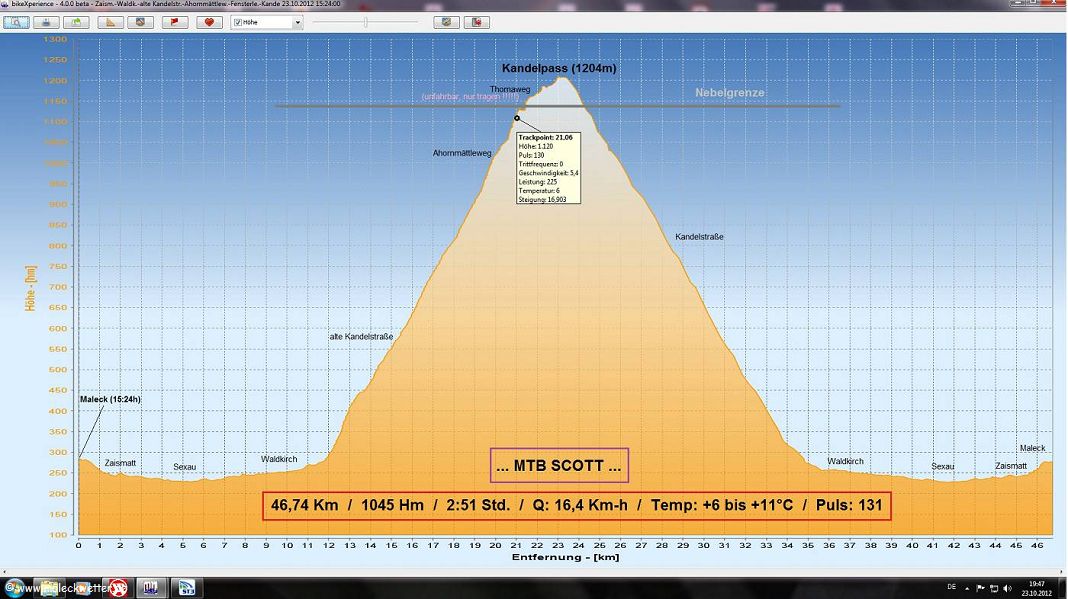Open the Windows Start menu
The height and width of the screenshot is (599, 1068).
tap(12, 586)
